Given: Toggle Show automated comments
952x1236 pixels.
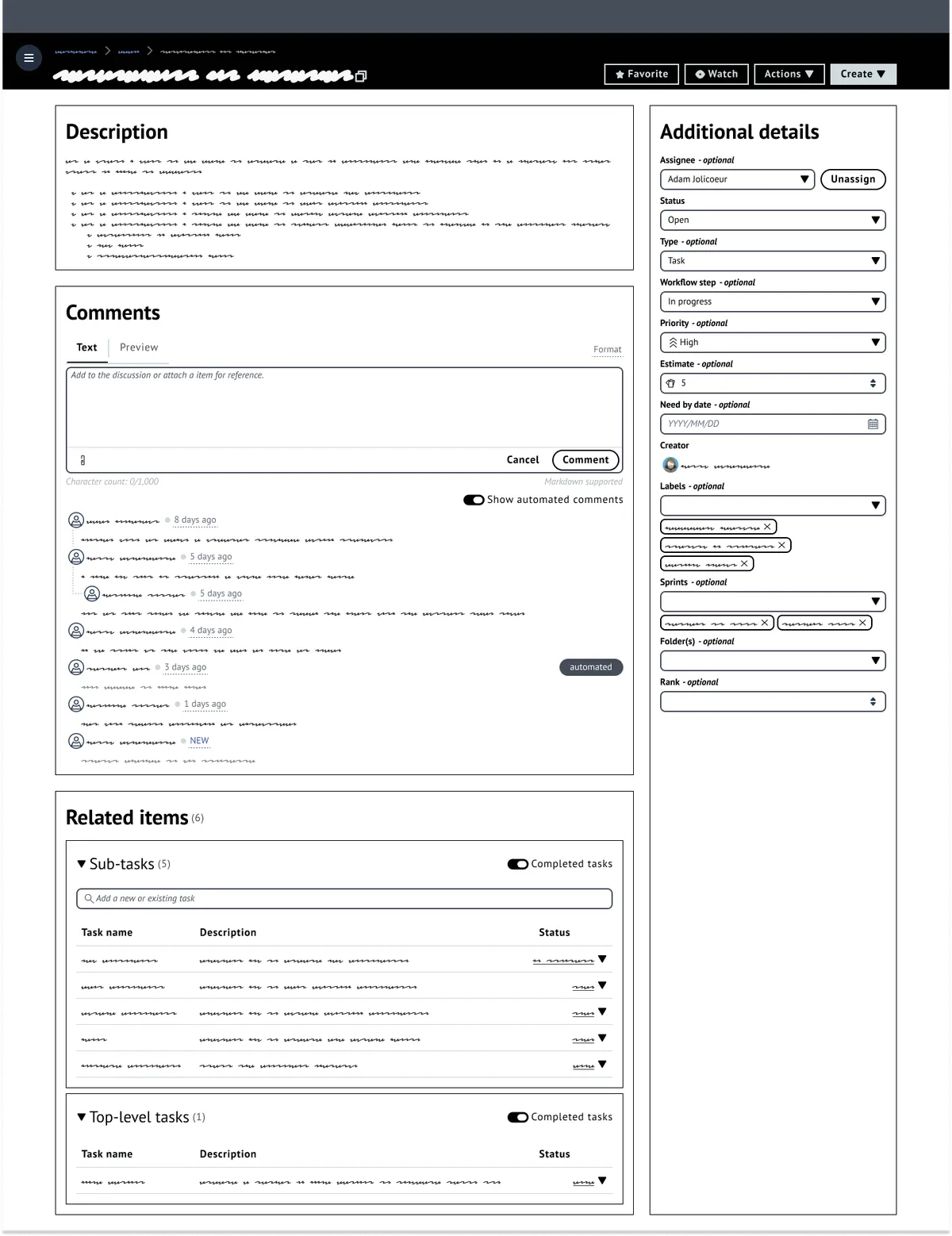Looking at the screenshot, I should 473,500.
